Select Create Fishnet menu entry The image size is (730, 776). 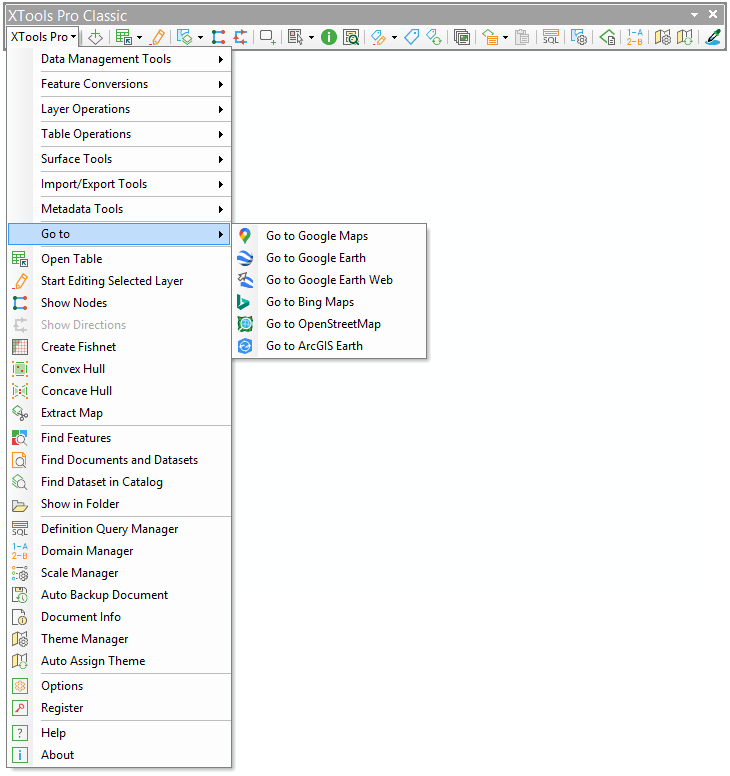point(119,347)
